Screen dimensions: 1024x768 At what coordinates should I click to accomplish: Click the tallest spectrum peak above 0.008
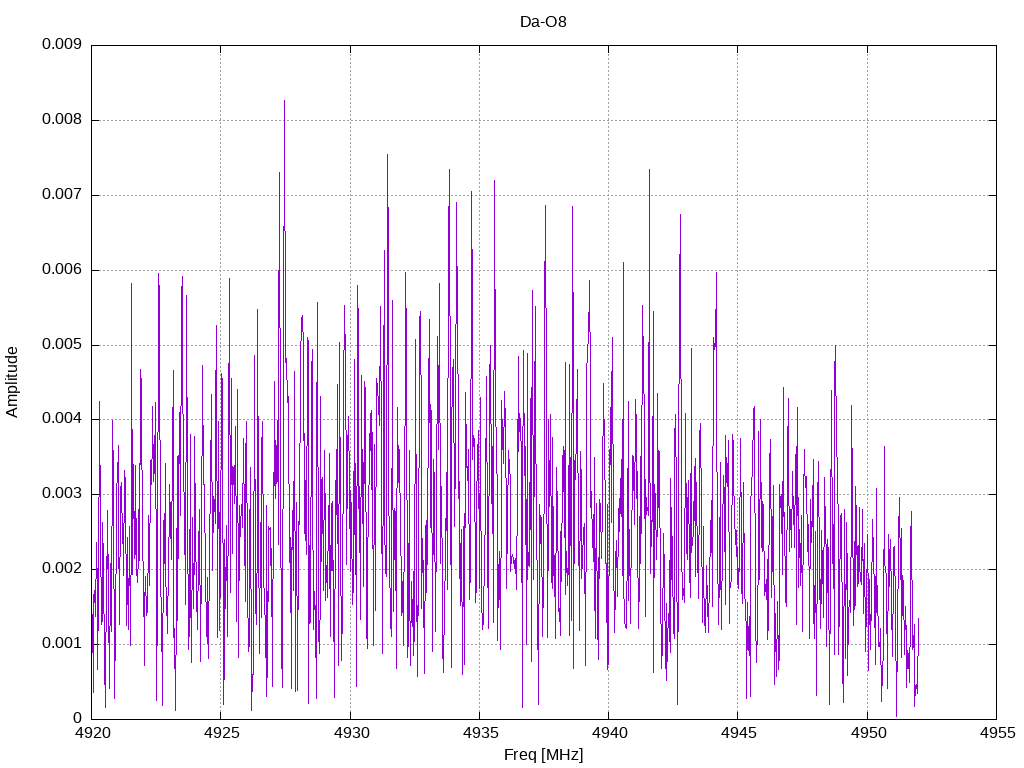(284, 103)
